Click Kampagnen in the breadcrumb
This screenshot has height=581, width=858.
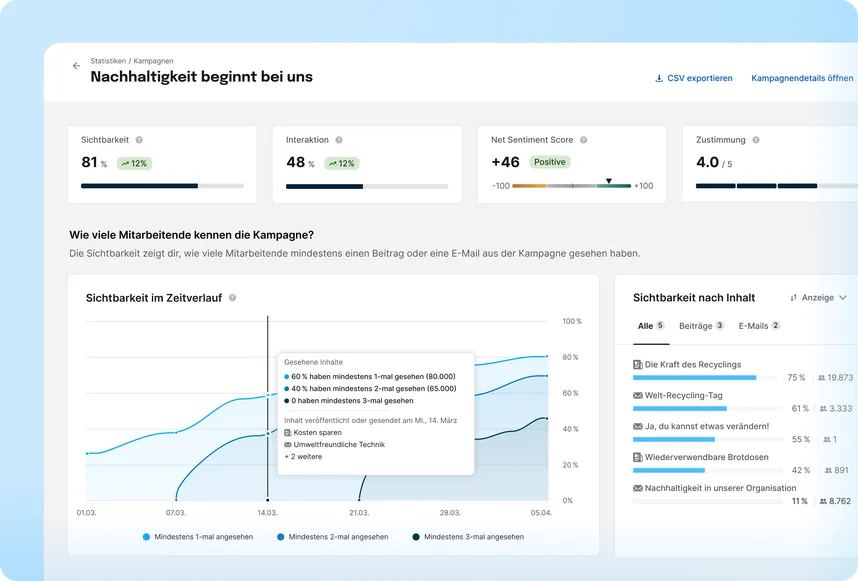pyautogui.click(x=153, y=61)
